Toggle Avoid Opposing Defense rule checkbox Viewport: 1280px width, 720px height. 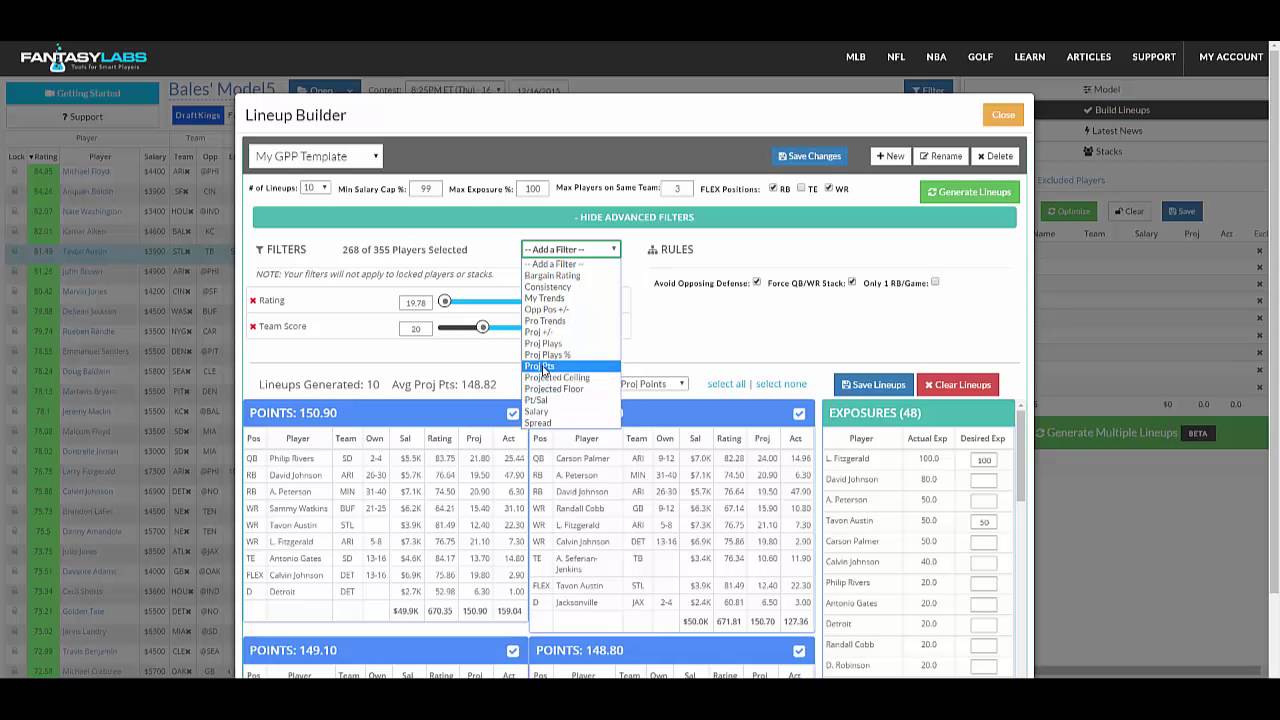pos(756,282)
